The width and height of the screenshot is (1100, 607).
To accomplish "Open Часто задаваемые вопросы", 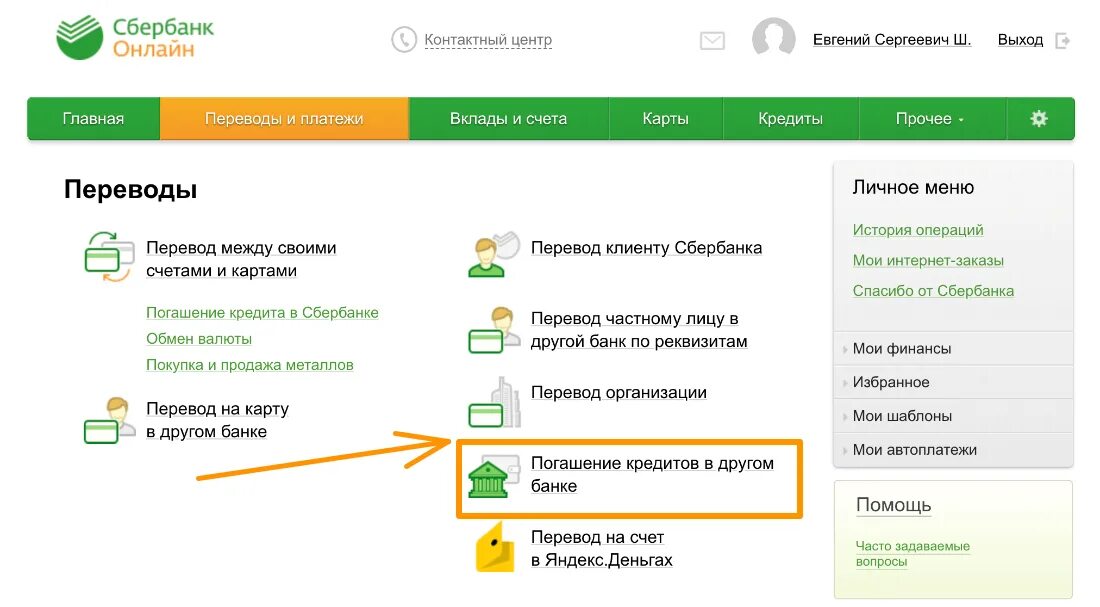I will tap(913, 554).
